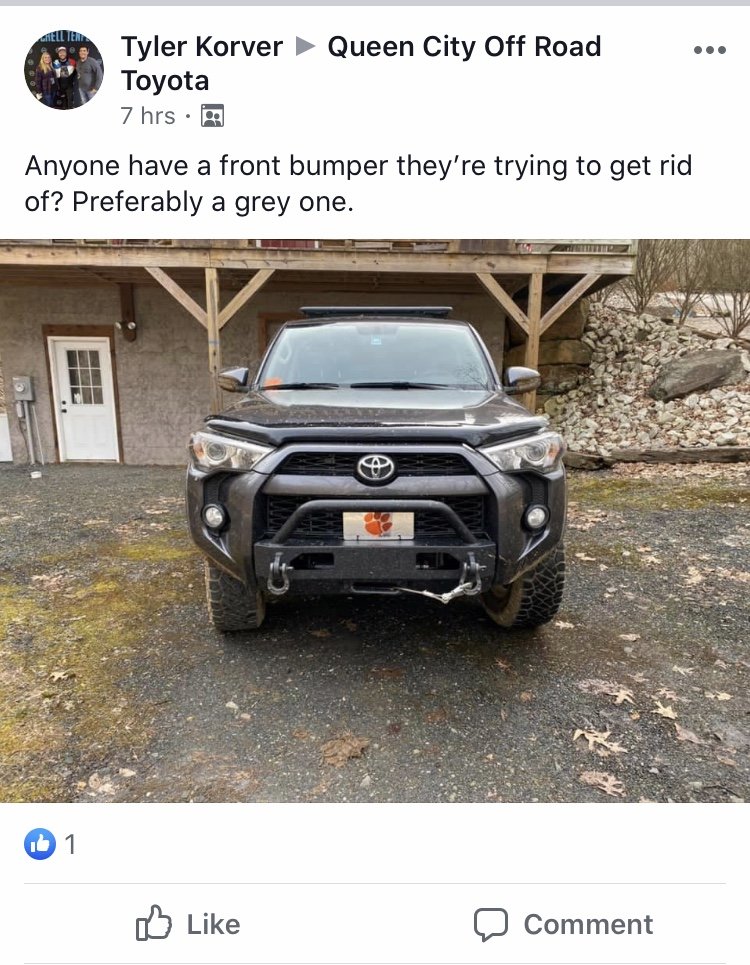The image size is (750, 965).
Task: Click the speech bubble comment icon
Action: coord(490,924)
